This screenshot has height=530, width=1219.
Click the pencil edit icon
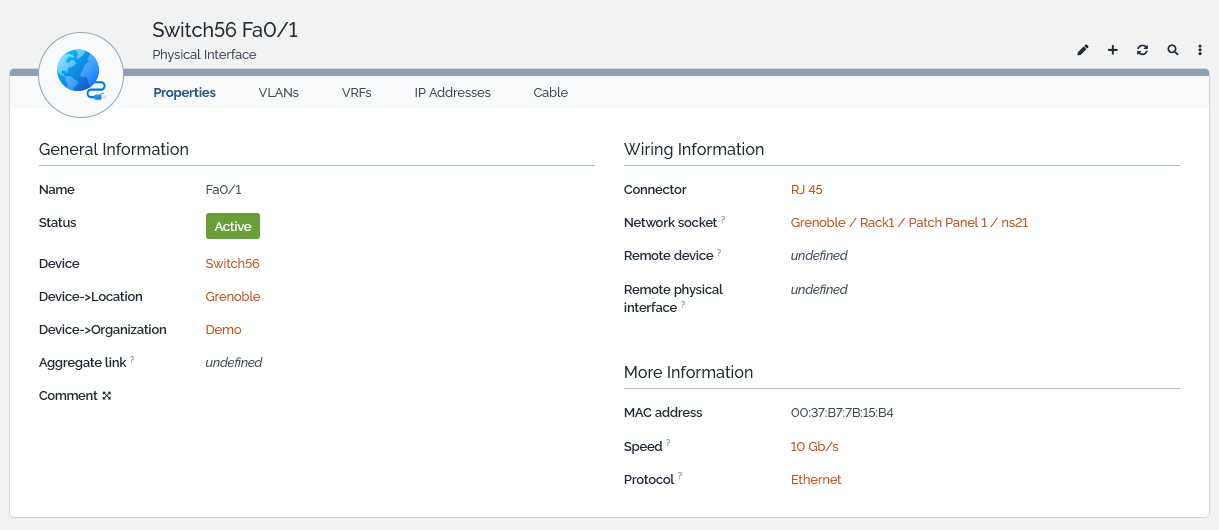pyautogui.click(x=1083, y=50)
